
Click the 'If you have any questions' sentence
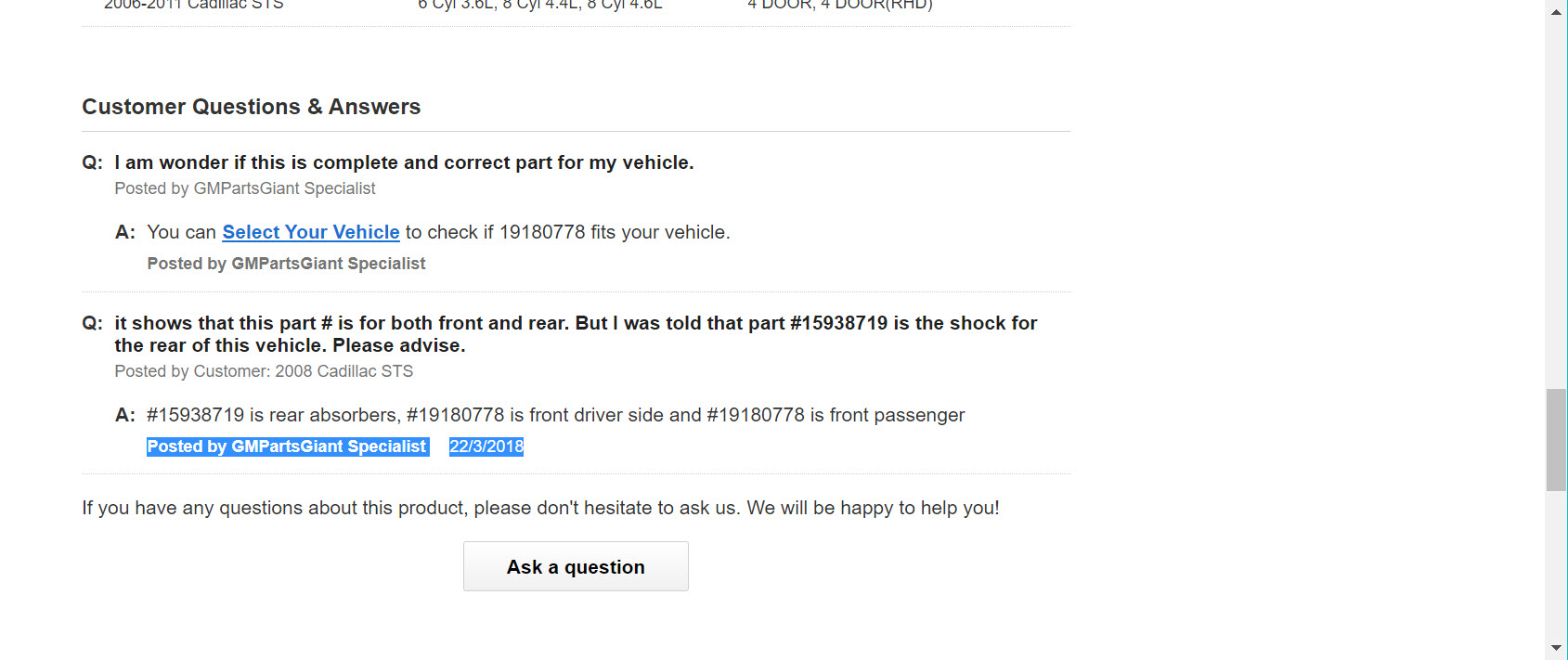pos(540,508)
